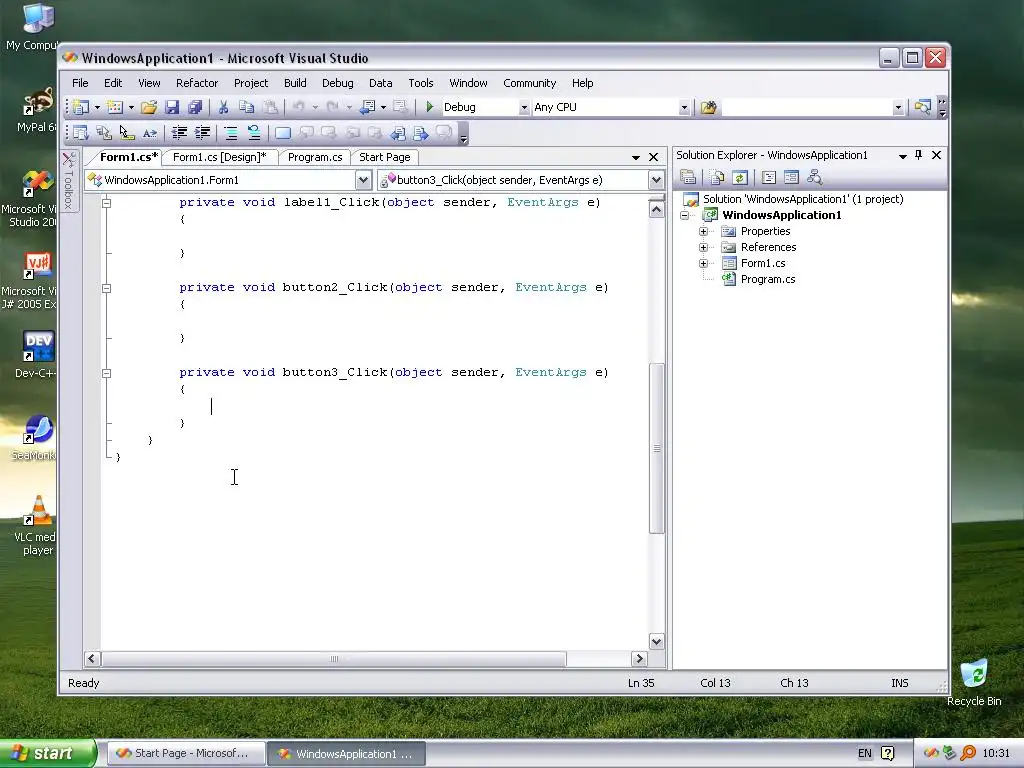Click the EN language indicator in taskbar
Viewport: 1024px width, 768px height.
865,754
